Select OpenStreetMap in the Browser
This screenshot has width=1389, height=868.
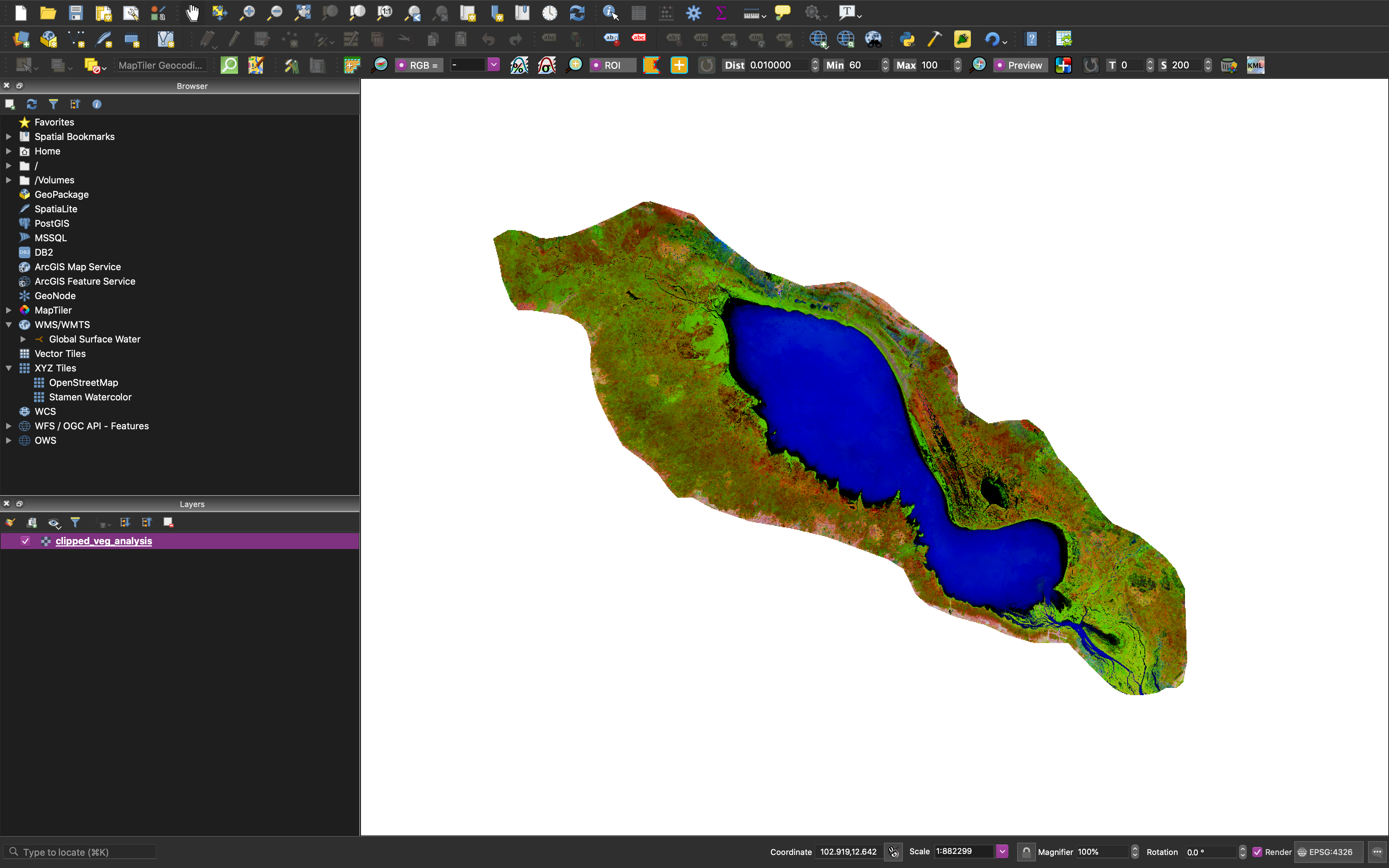tap(83, 382)
